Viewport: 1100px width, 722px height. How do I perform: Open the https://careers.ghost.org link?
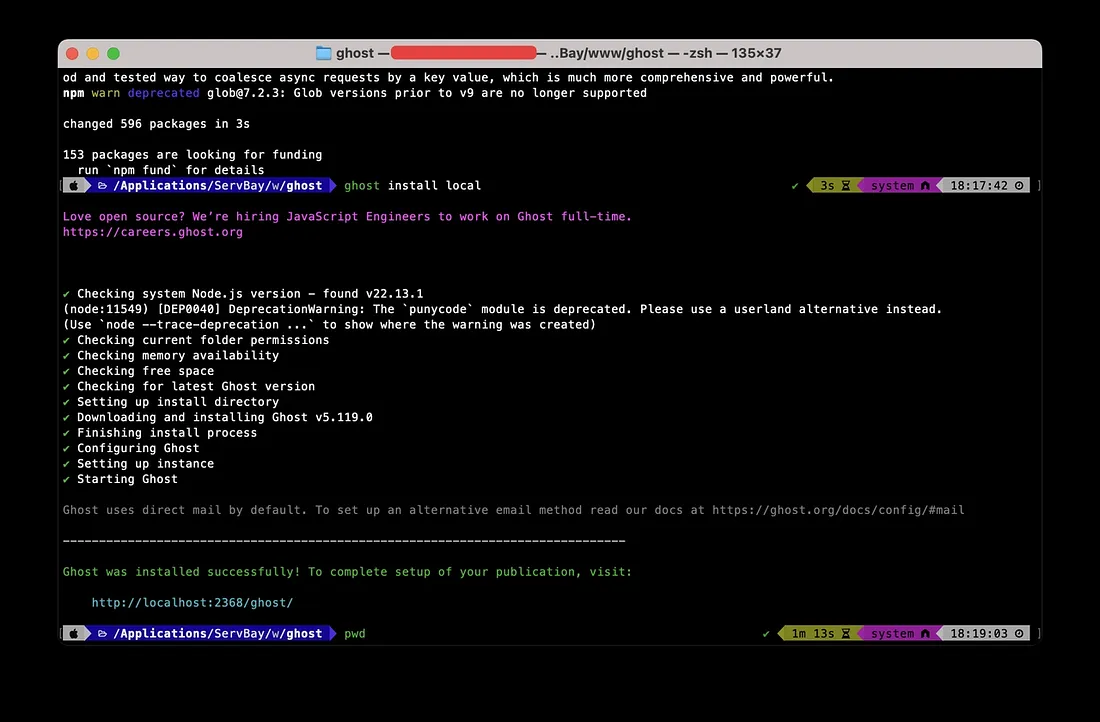click(x=153, y=232)
